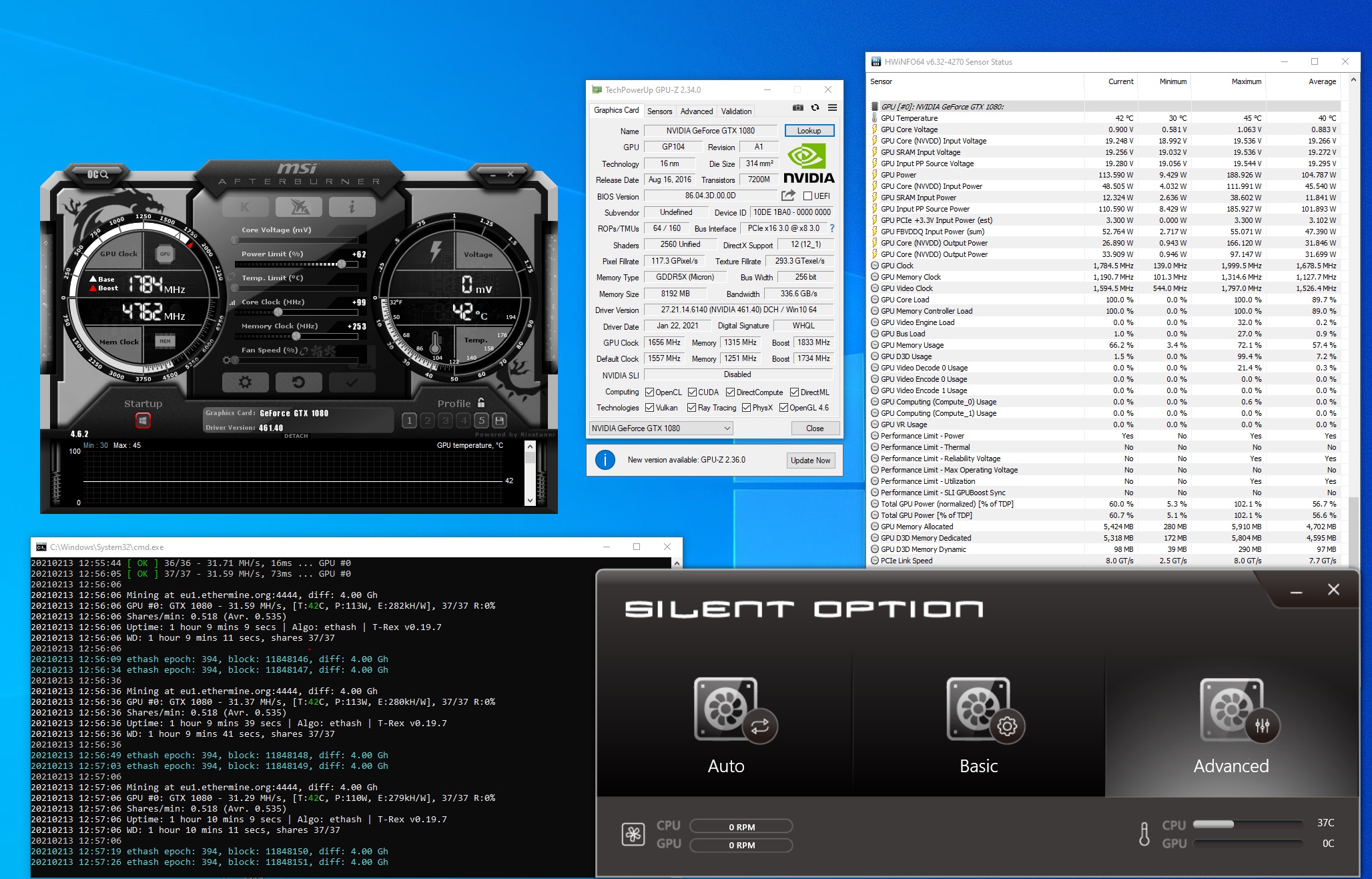Toggle the temp limit link icon
Screen dimensions: 1372x879
pyautogui.click(x=232, y=276)
